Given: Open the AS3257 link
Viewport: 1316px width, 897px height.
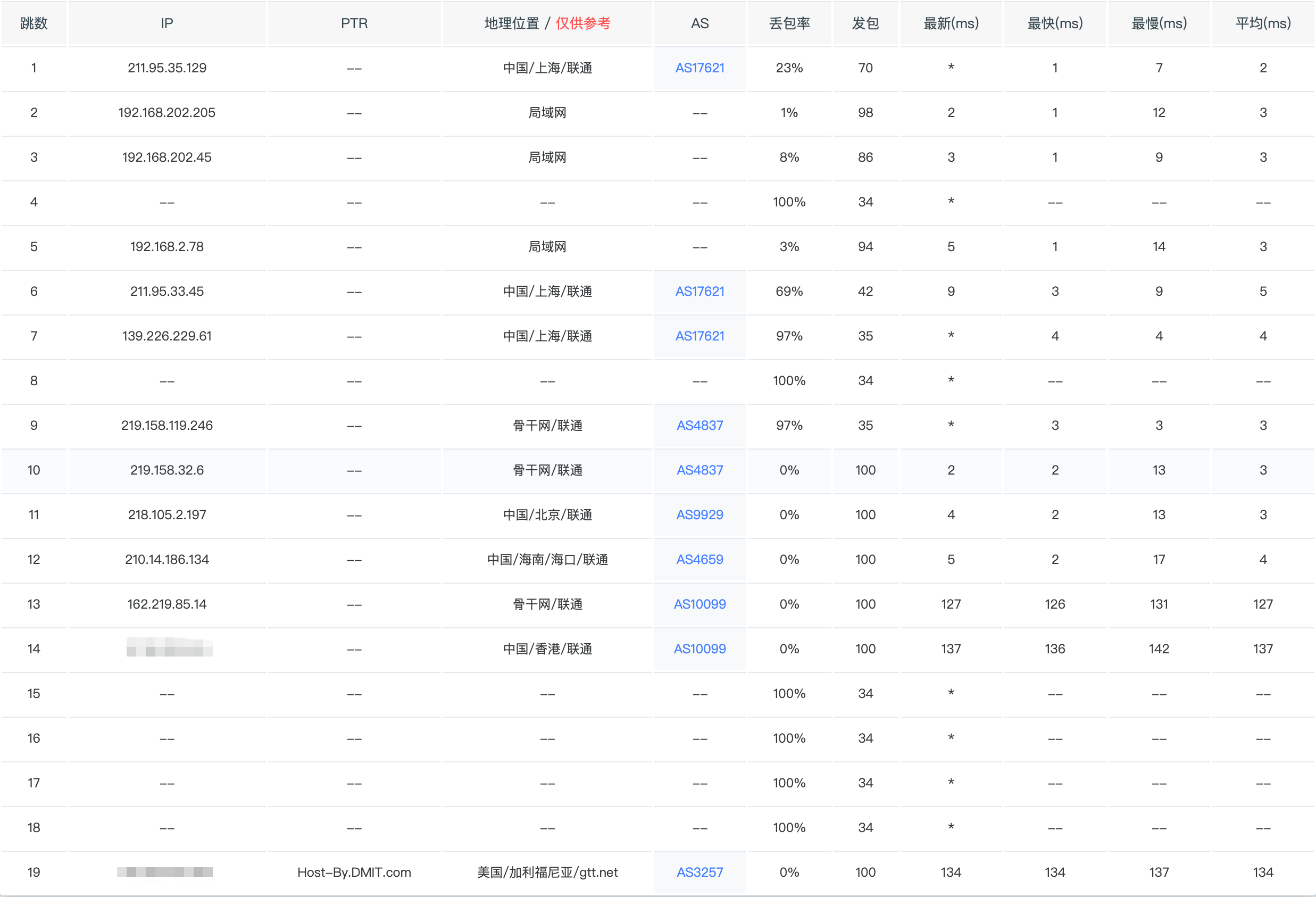Looking at the screenshot, I should [699, 872].
